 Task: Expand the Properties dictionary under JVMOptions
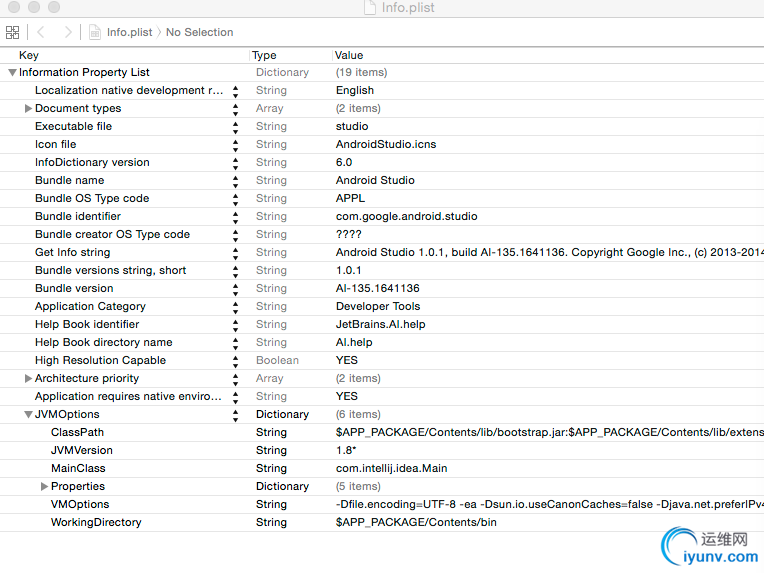(44, 486)
